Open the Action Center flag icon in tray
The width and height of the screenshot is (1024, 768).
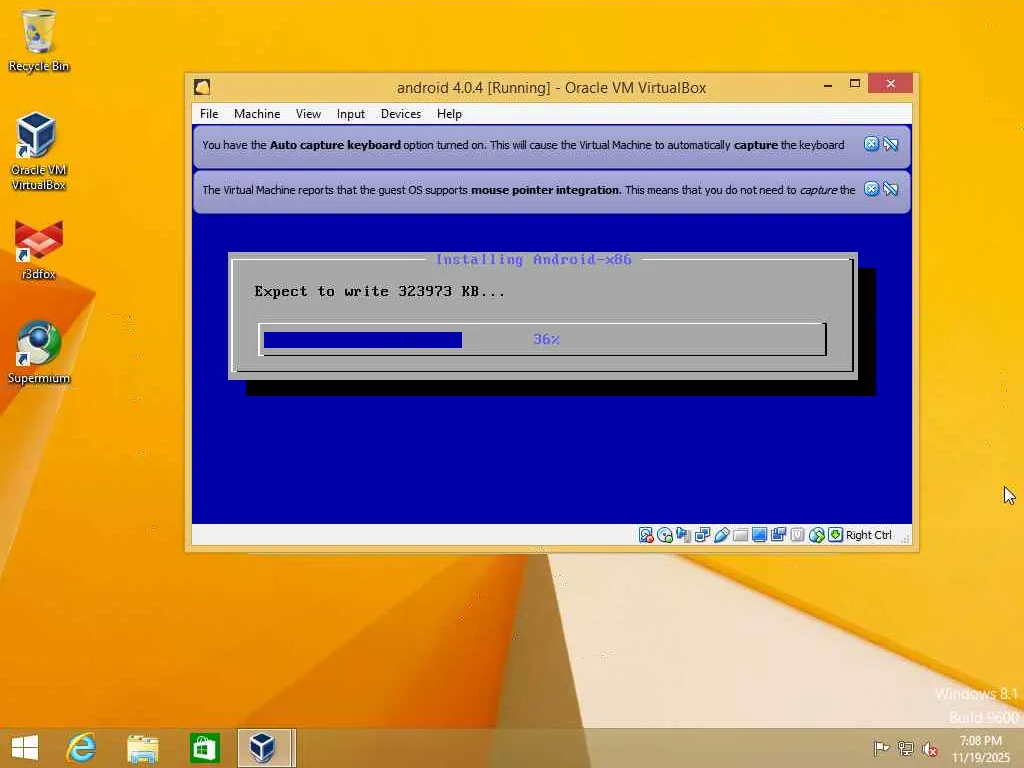(x=881, y=748)
